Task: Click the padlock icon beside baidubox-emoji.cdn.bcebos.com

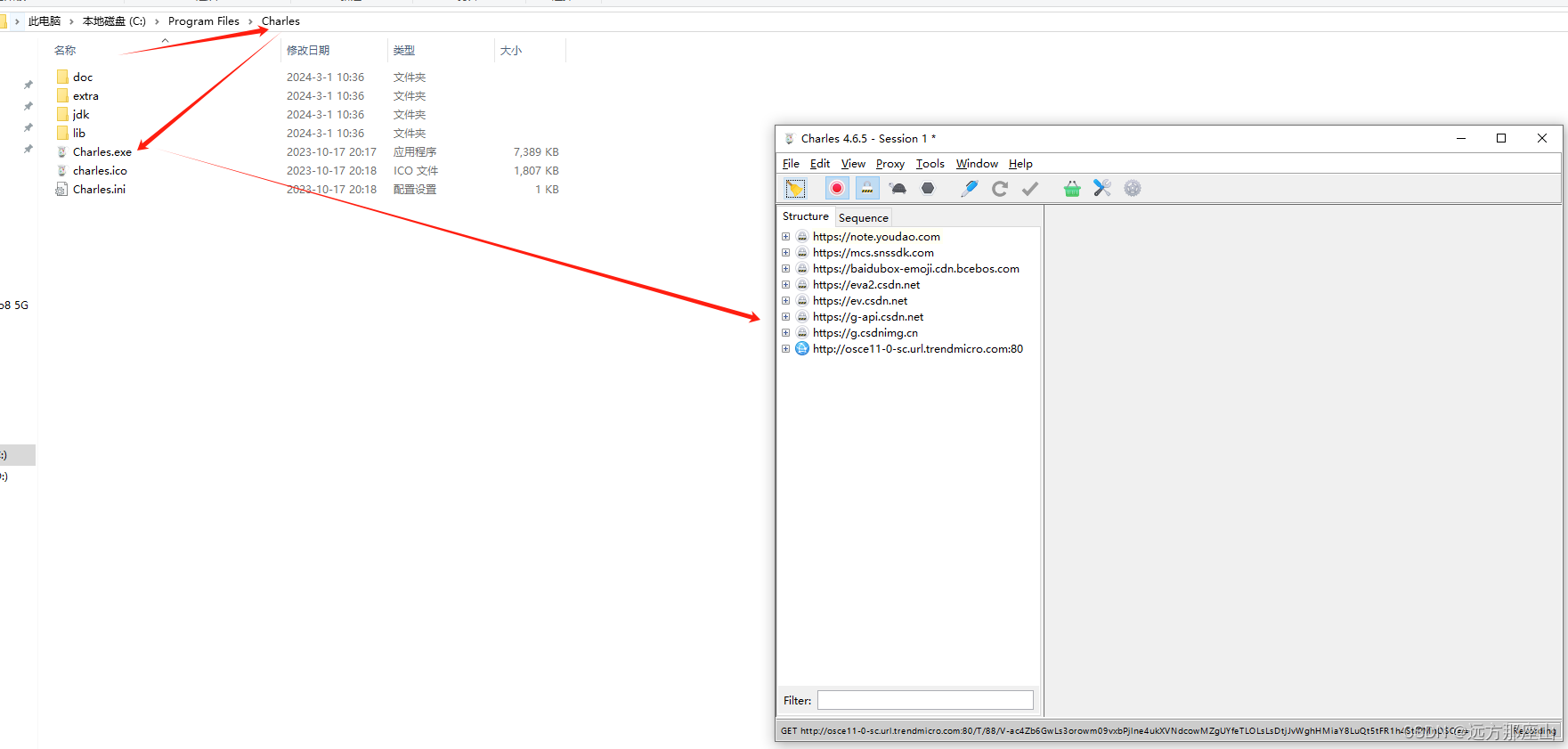Action: point(802,269)
